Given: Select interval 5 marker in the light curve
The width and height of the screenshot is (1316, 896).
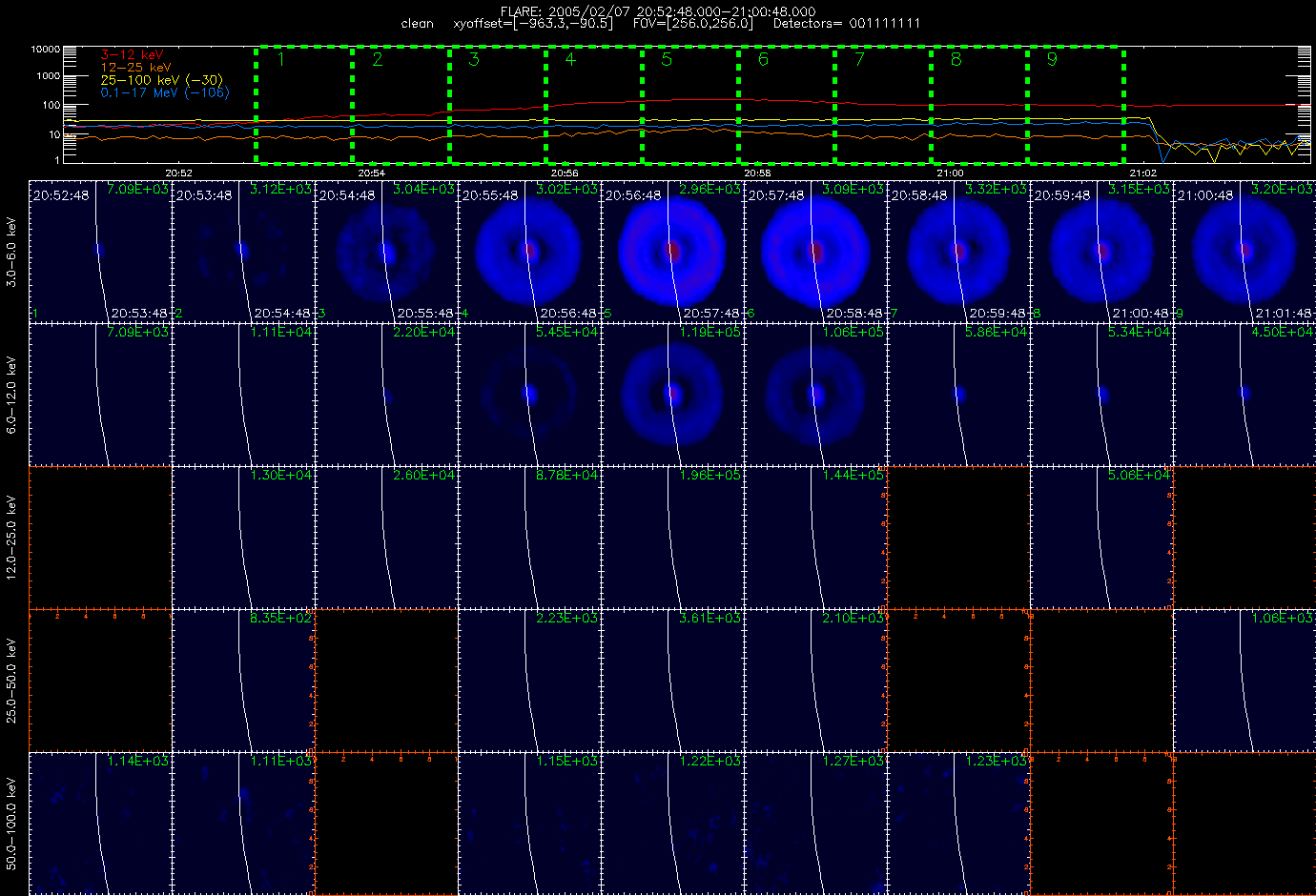Looking at the screenshot, I should (667, 60).
